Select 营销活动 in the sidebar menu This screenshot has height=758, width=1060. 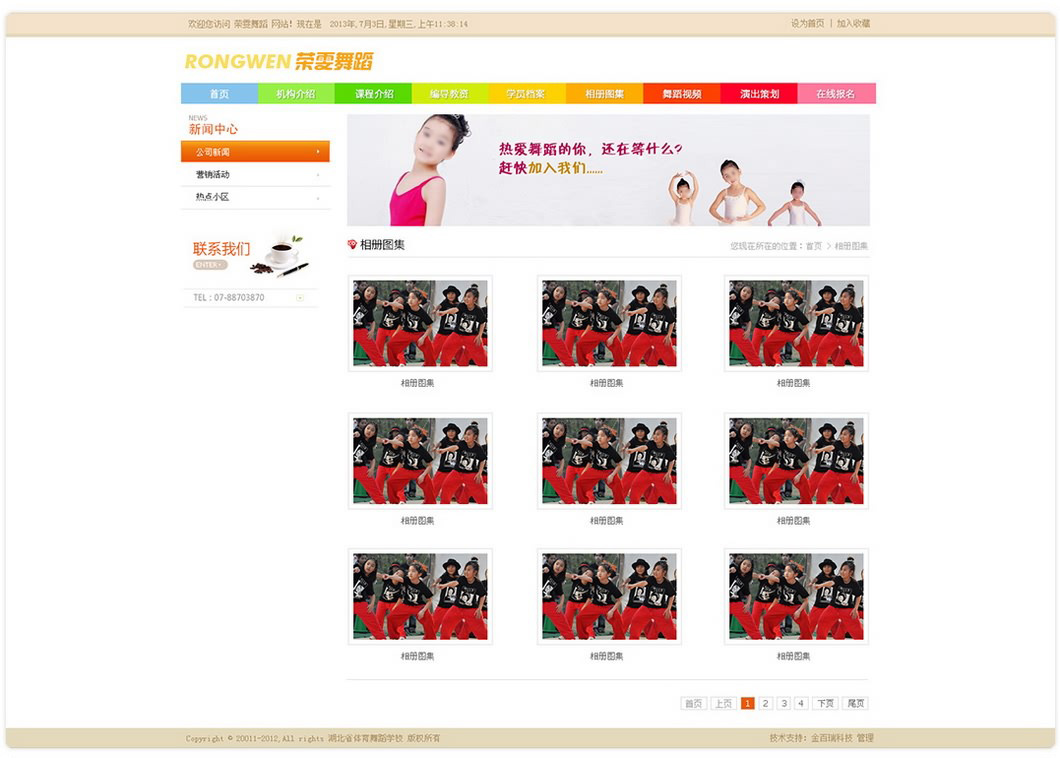pyautogui.click(x=255, y=174)
